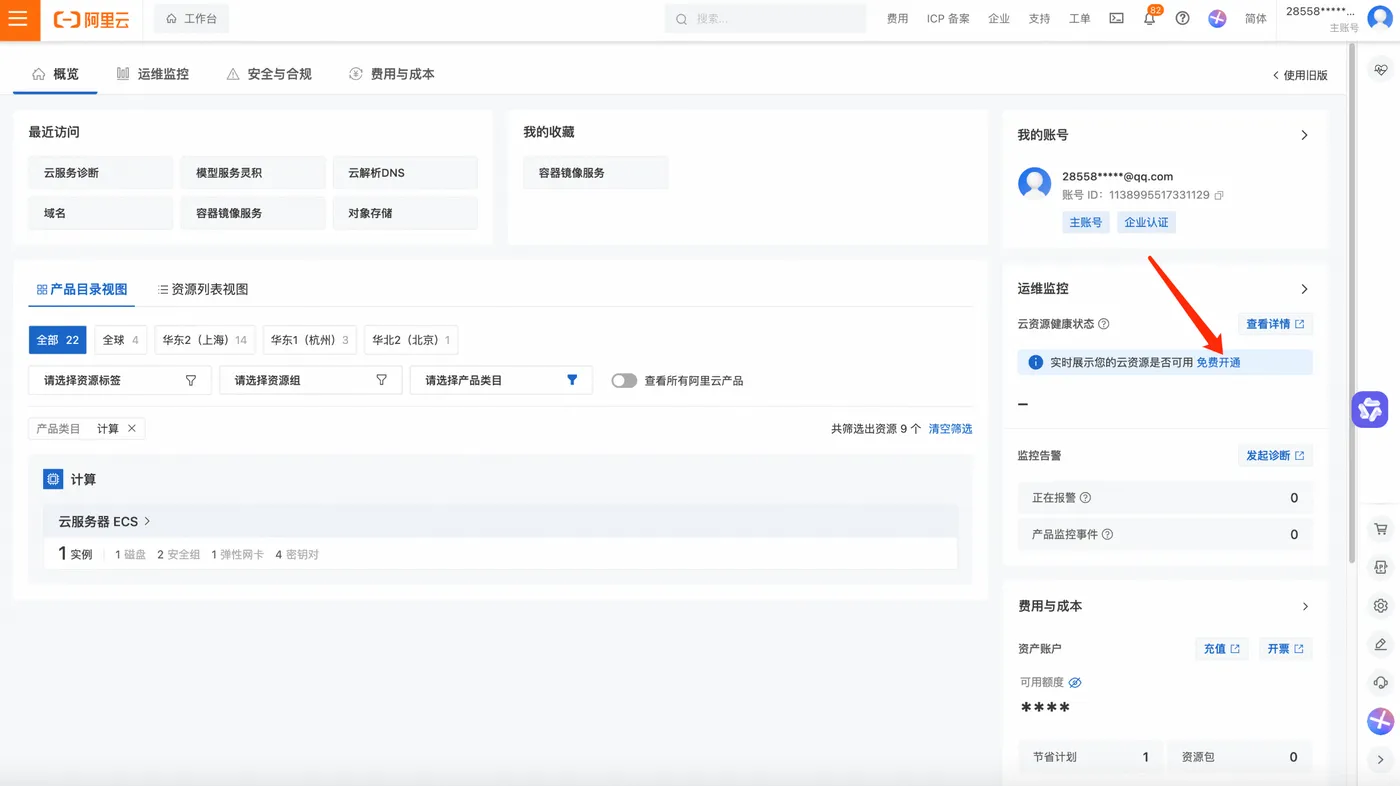Screen dimensions: 1400x786
Task: Open 企业 in the top menu
Action: coord(999,19)
